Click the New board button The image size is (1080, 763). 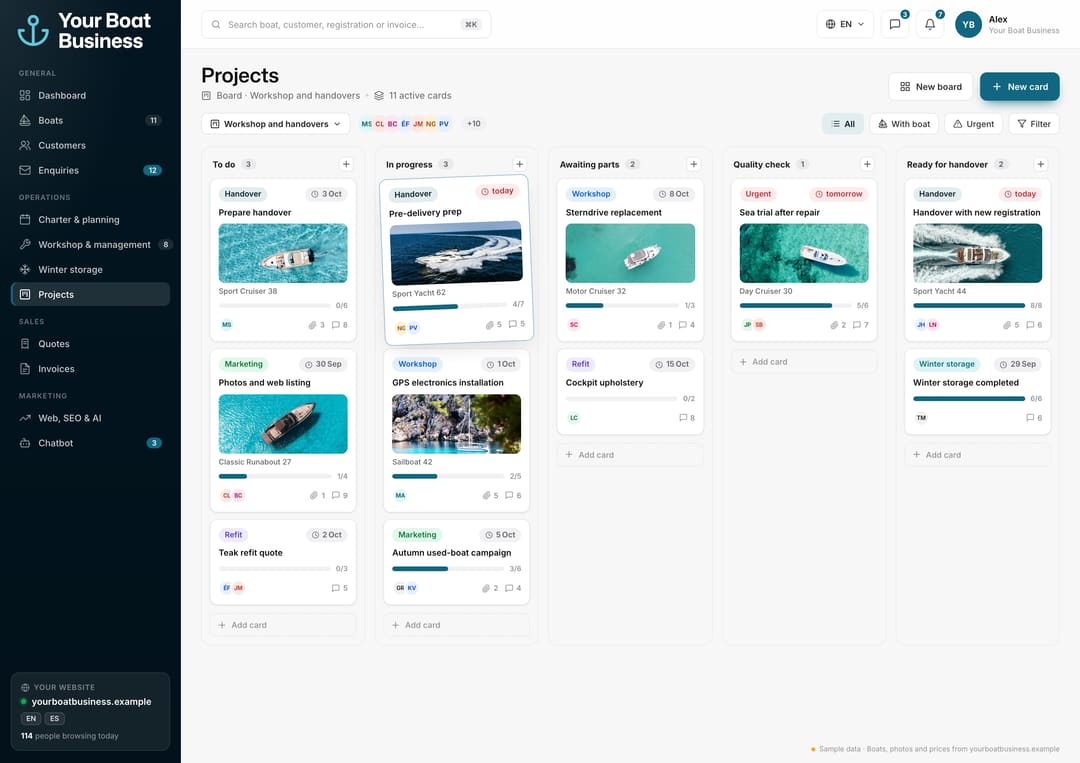pos(931,87)
